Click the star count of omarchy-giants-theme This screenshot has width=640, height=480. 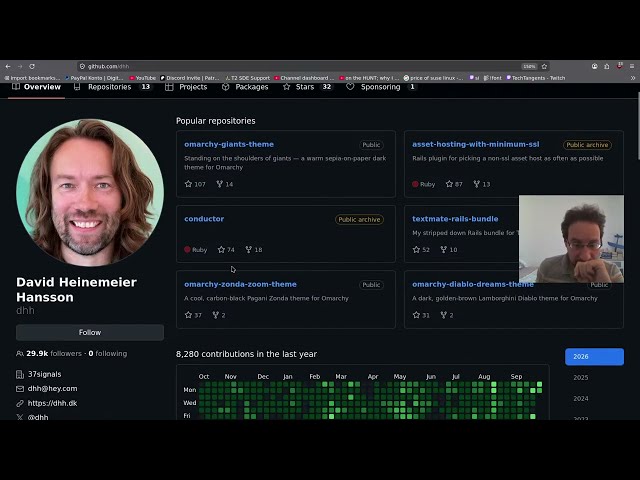tap(195, 184)
